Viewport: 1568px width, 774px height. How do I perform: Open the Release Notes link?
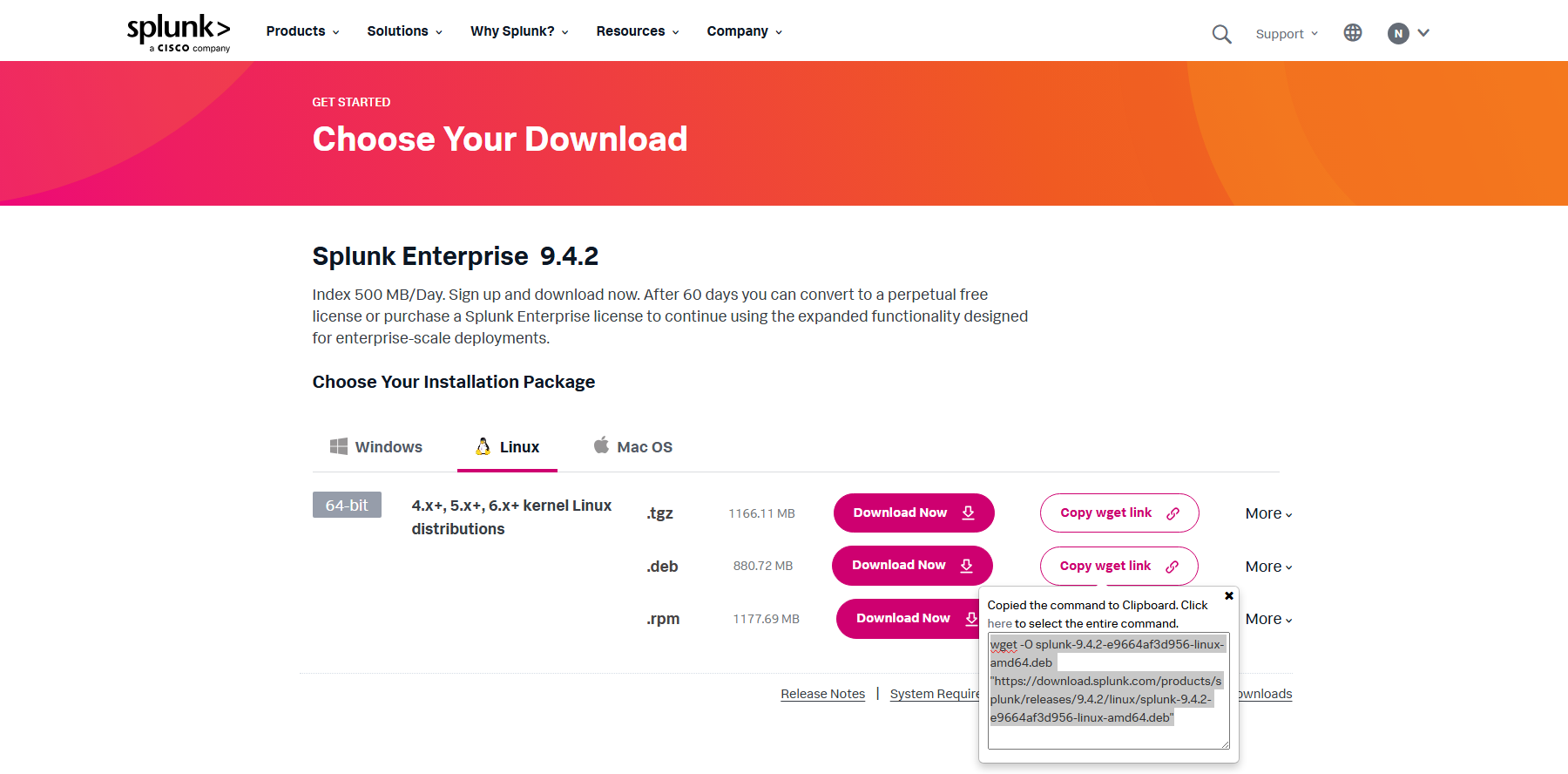tap(822, 694)
